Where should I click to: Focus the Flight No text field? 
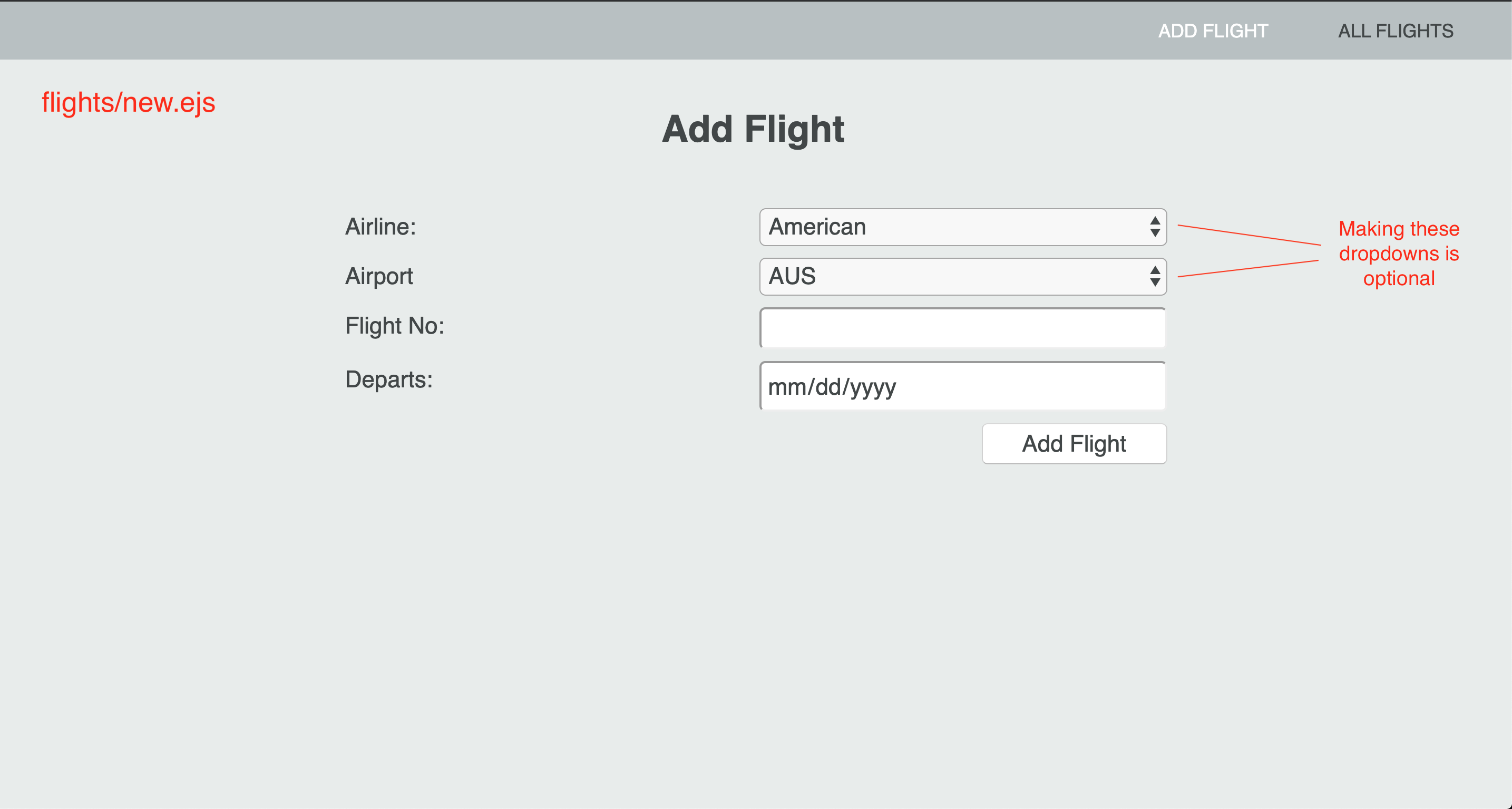963,328
